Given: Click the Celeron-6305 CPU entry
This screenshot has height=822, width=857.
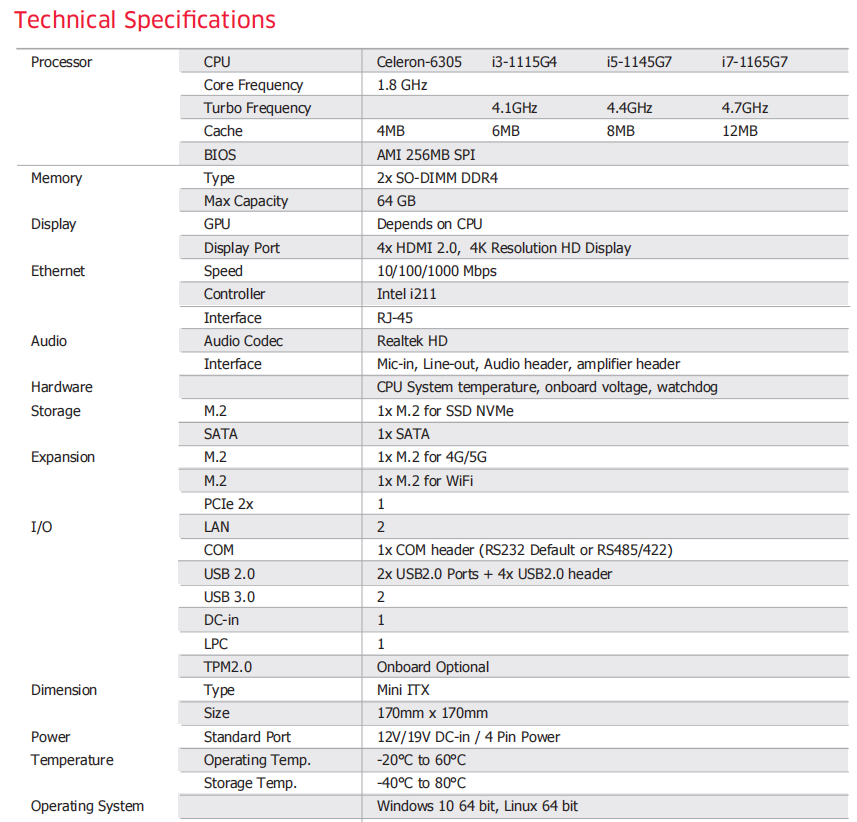Looking at the screenshot, I should [x=419, y=62].
